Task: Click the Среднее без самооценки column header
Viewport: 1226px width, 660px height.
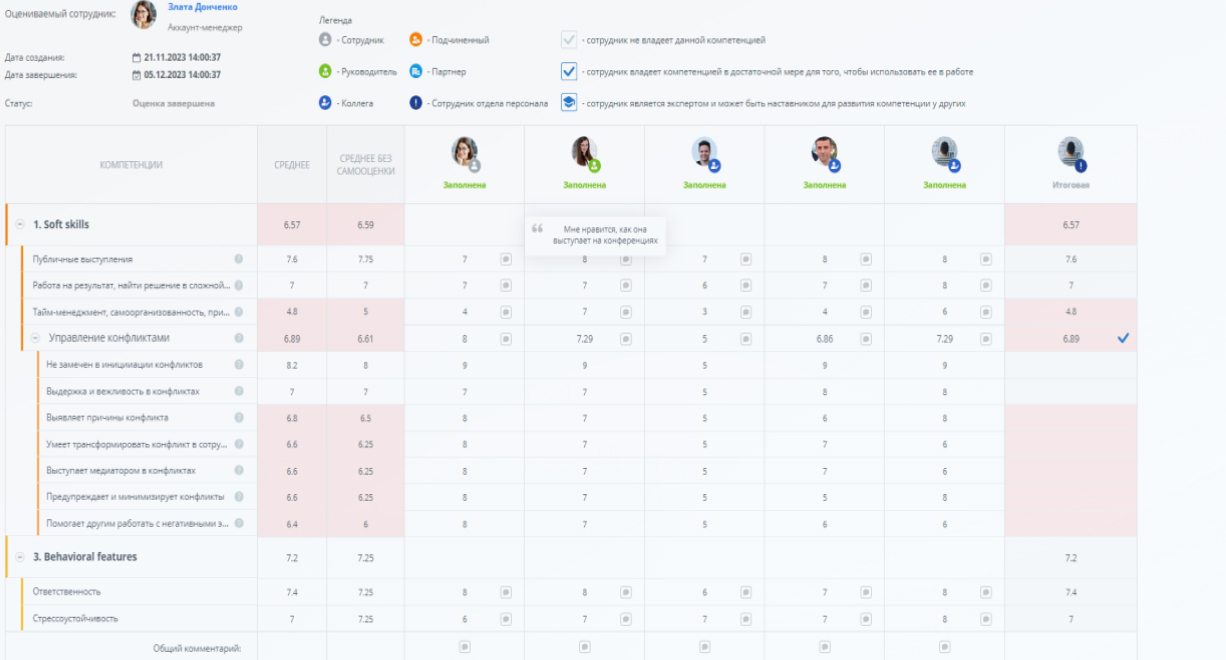Action: point(366,165)
